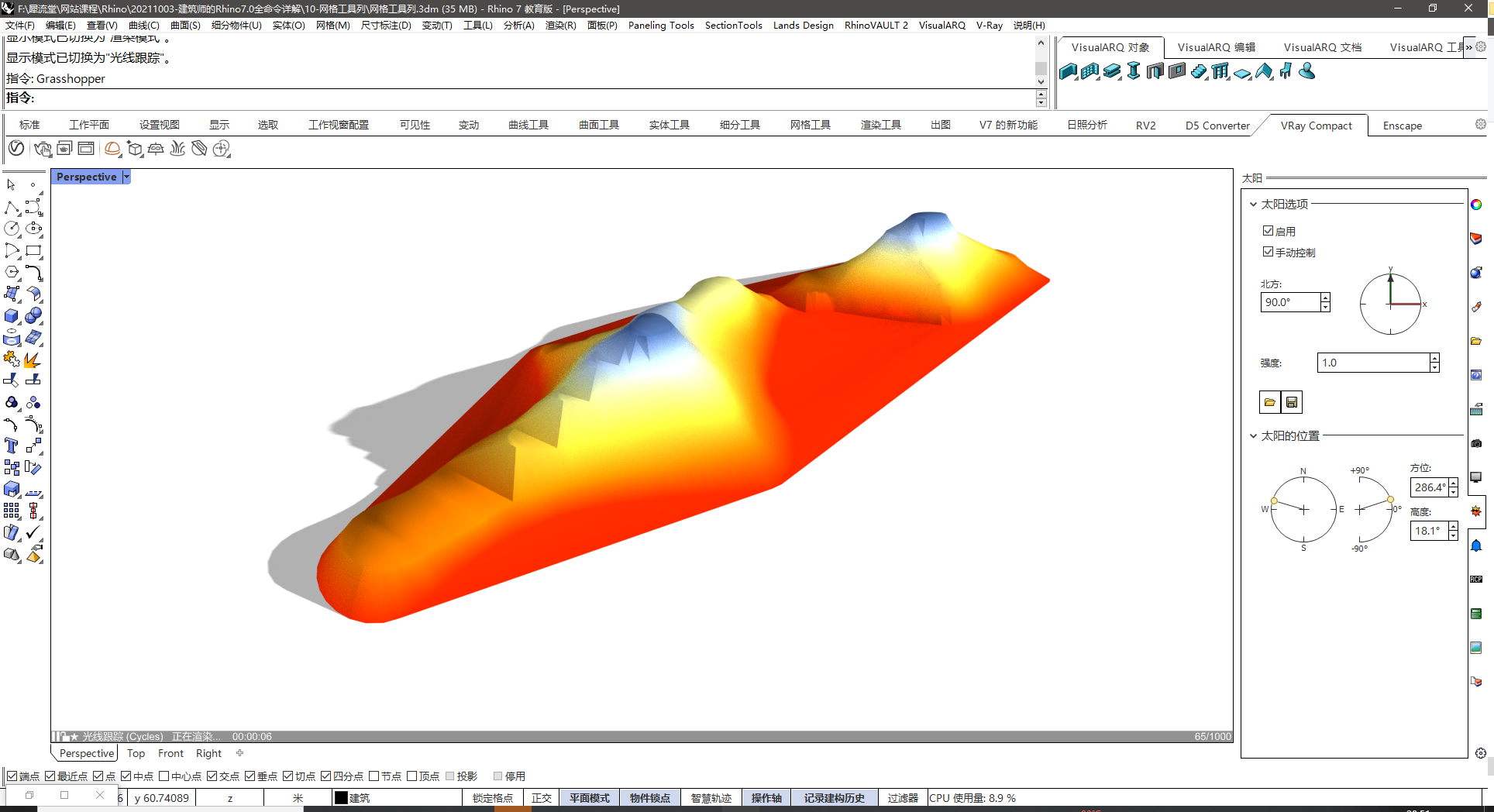The image size is (1494, 812).
Task: Increase the 强度 value with stepper up
Action: (1434, 358)
